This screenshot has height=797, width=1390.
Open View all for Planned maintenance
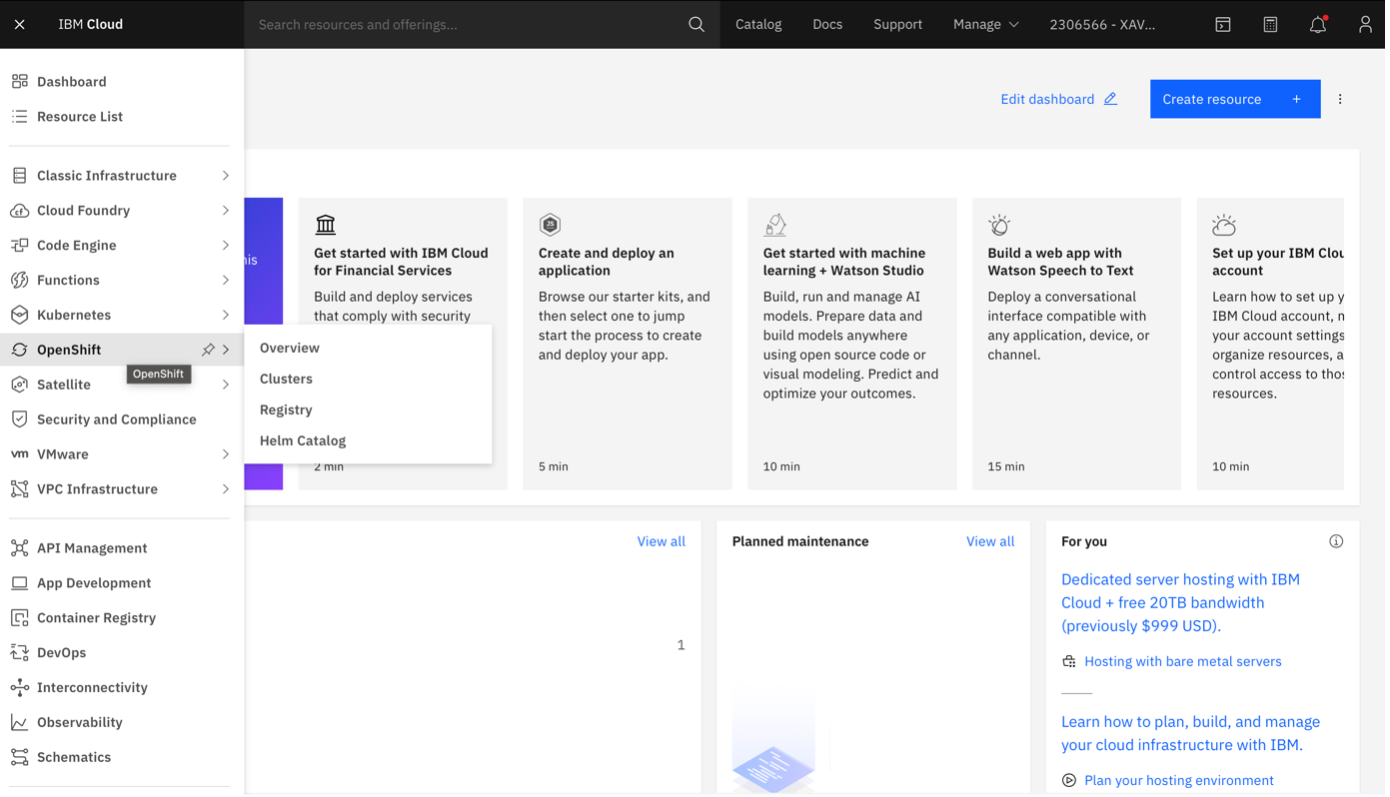point(989,541)
